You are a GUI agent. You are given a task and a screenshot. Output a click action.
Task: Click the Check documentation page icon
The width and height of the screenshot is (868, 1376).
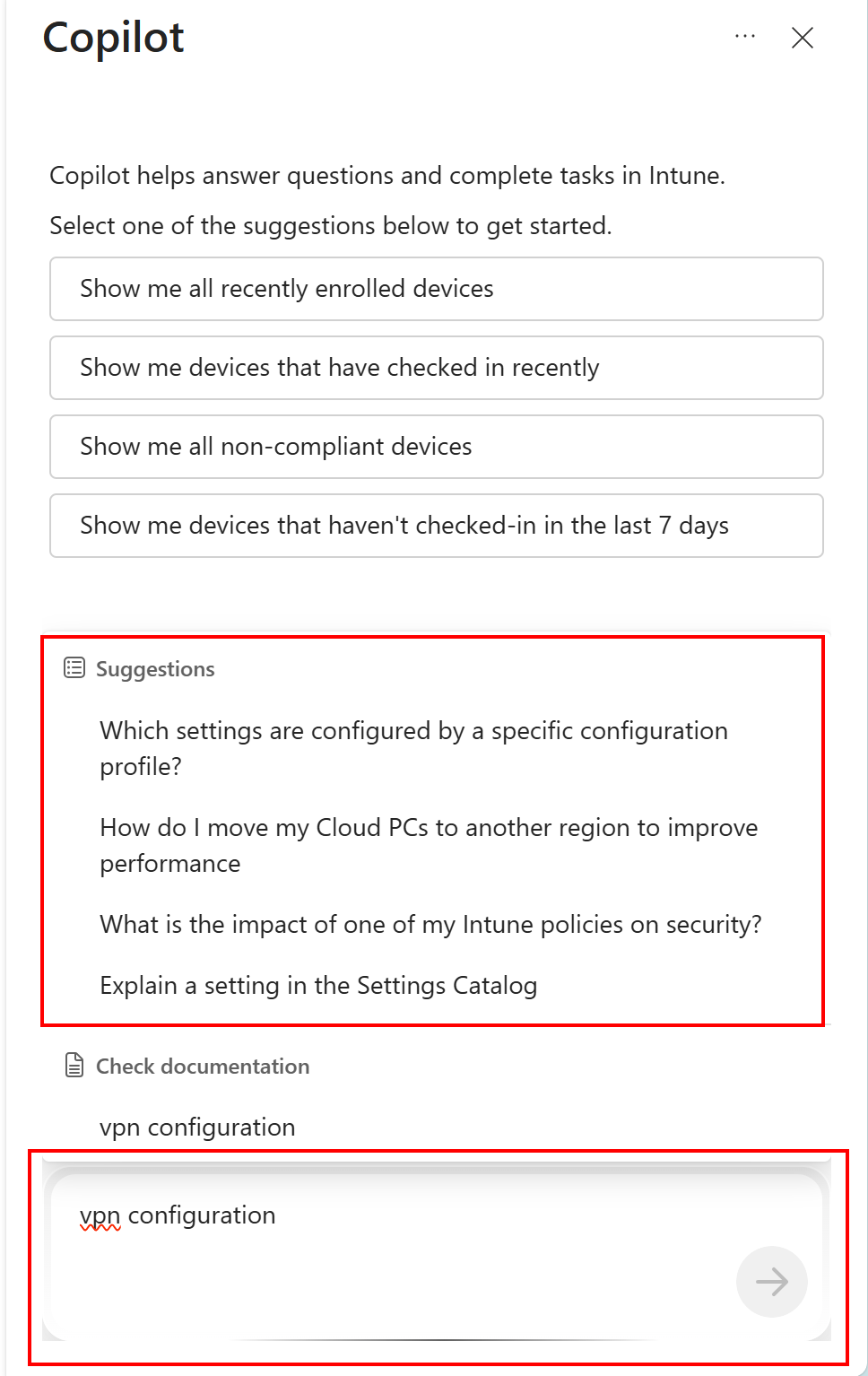click(74, 1066)
